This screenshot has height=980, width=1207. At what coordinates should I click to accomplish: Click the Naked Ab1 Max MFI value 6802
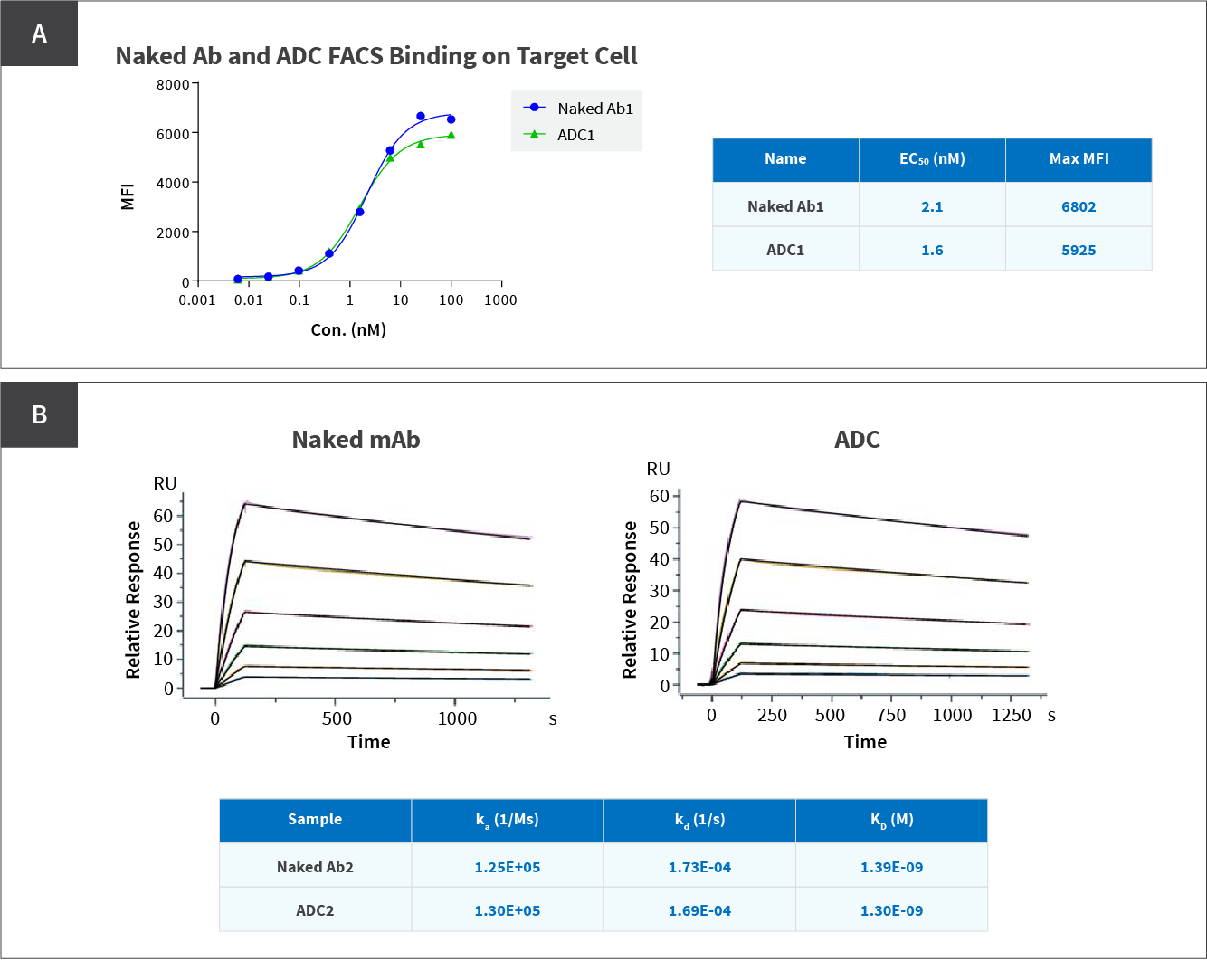[x=1079, y=206]
